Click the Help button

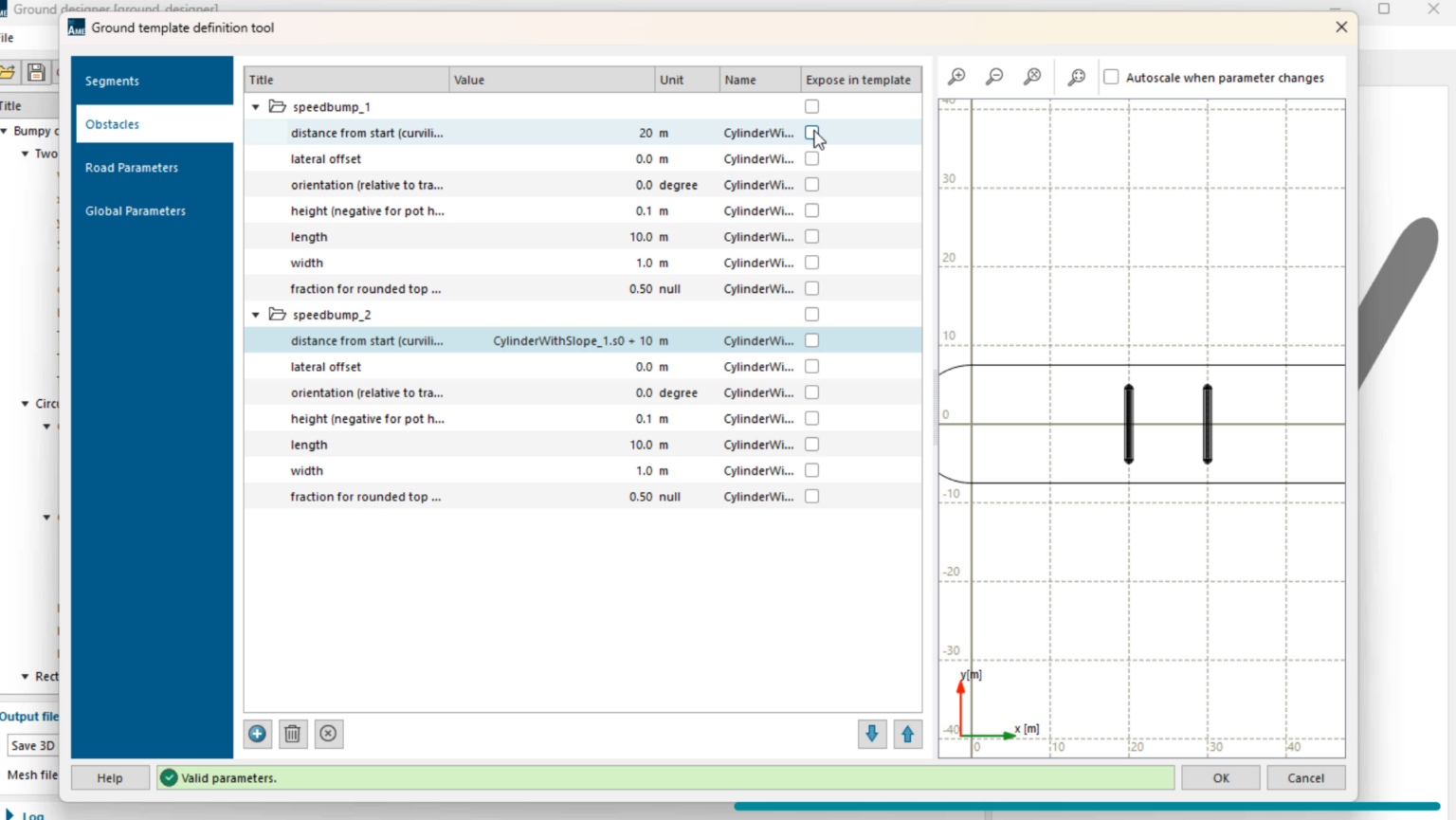110,777
